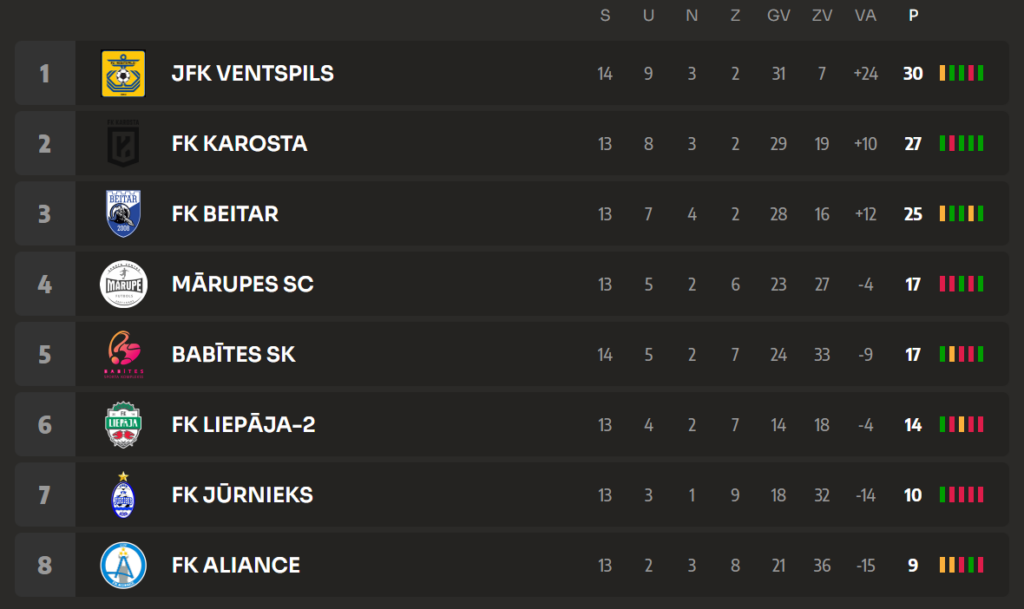Image resolution: width=1024 pixels, height=609 pixels.
Task: Click the JFK Ventspils club crest
Action: [124, 73]
